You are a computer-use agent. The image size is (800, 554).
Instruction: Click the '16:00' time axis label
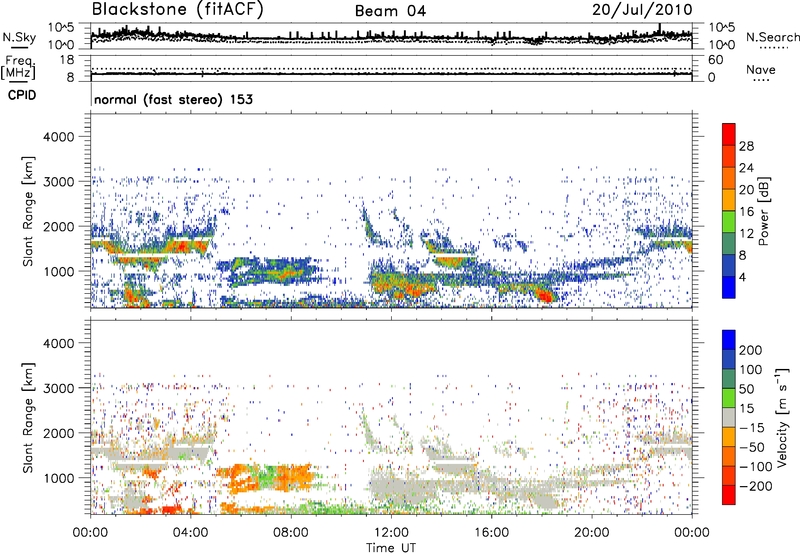pyautogui.click(x=491, y=533)
